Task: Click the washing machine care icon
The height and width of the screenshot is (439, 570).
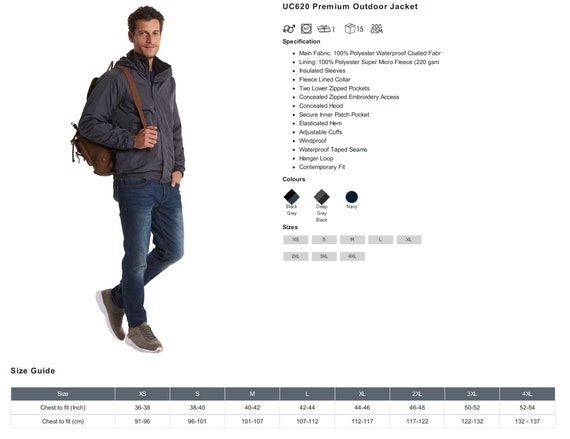Action: [x=306, y=29]
